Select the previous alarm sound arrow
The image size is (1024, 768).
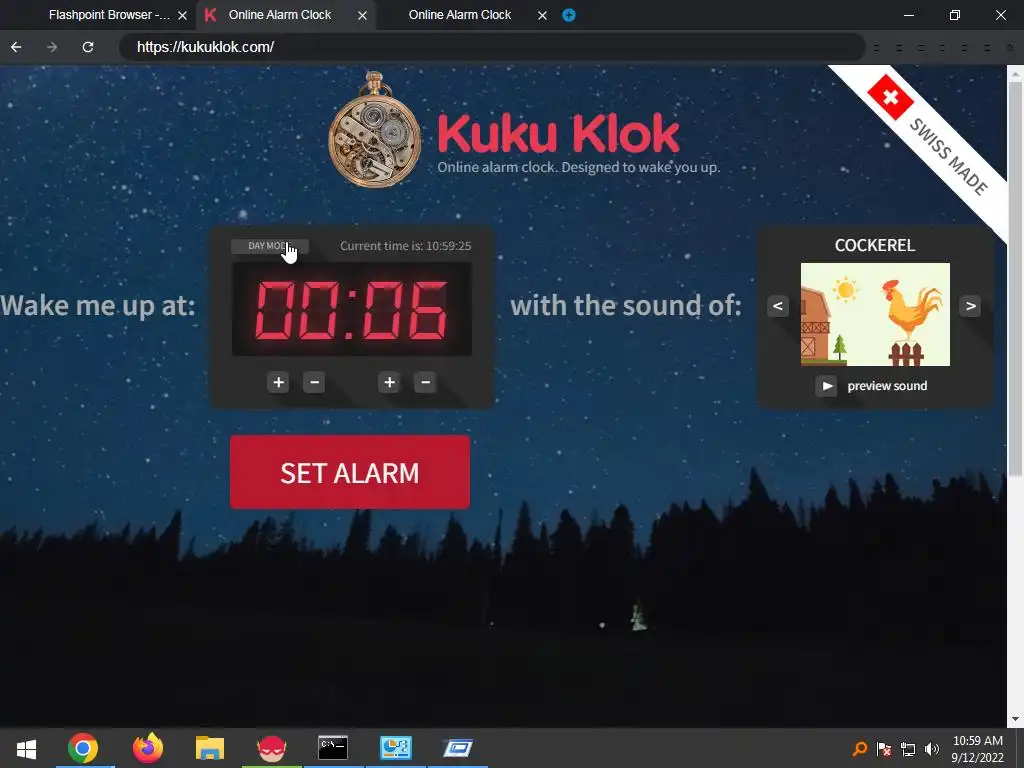(778, 306)
